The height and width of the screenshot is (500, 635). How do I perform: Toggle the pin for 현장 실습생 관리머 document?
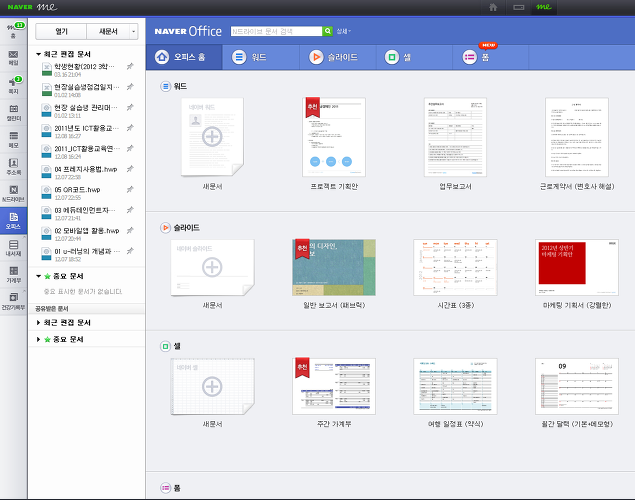pos(130,107)
